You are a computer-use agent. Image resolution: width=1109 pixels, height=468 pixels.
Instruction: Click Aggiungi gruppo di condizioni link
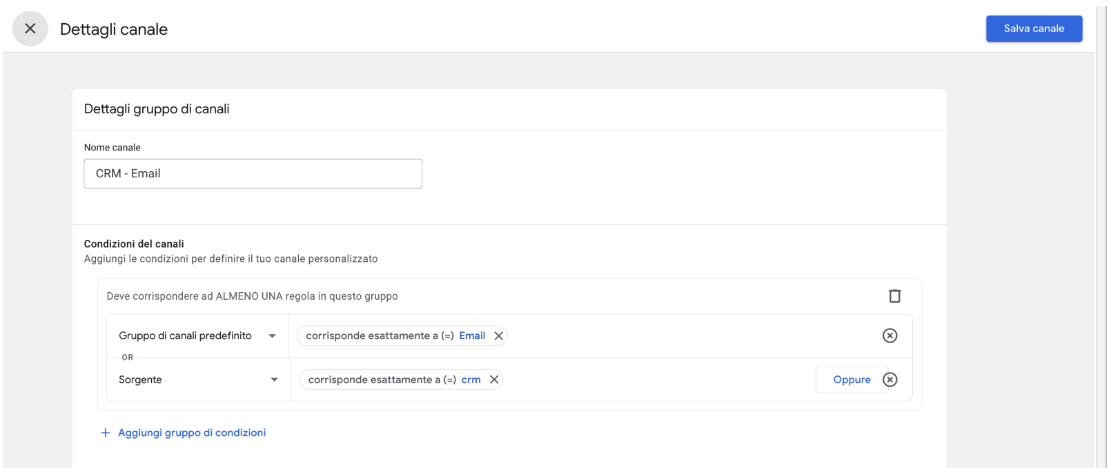[x=192, y=433]
